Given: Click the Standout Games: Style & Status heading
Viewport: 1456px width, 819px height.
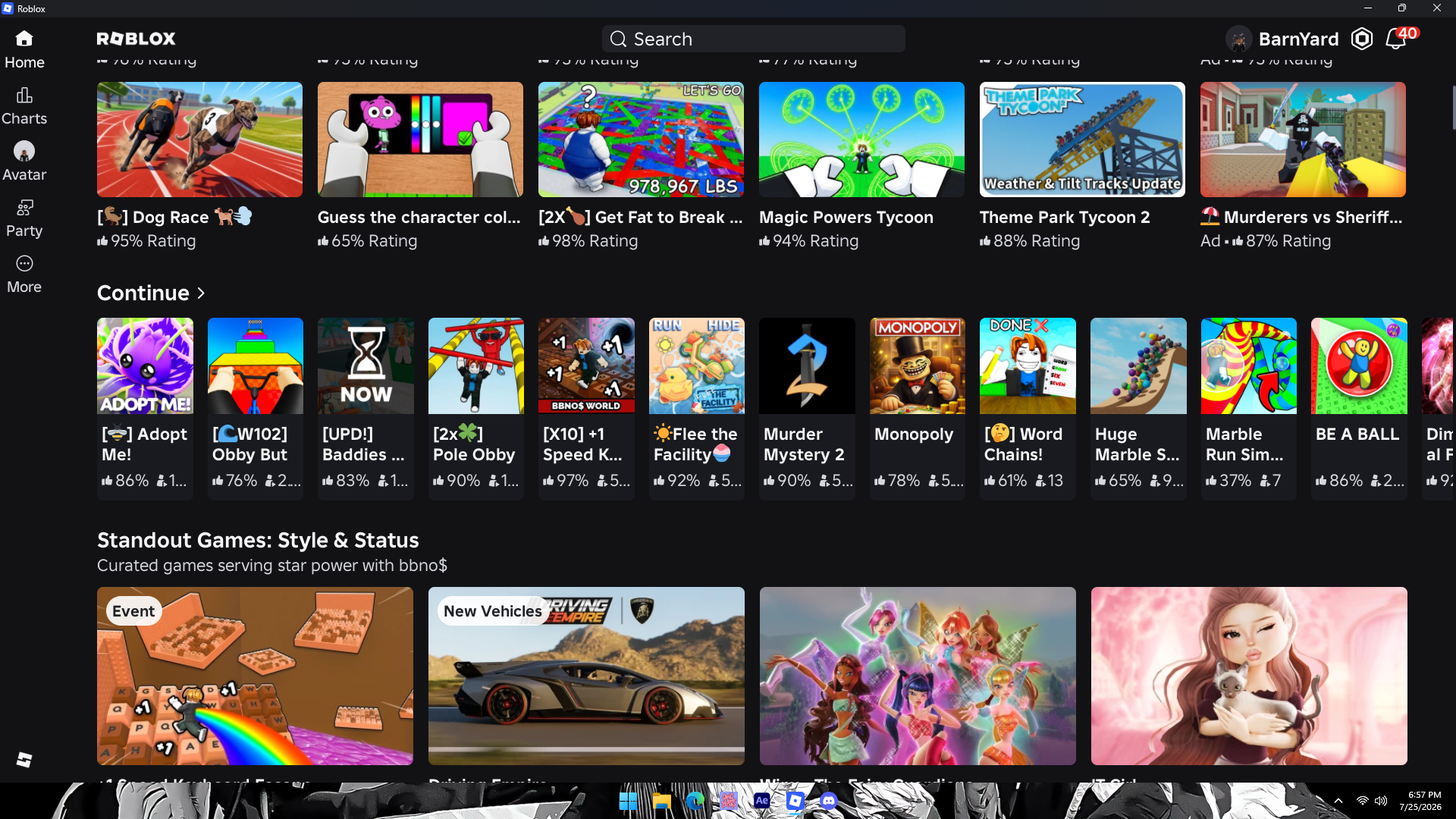Looking at the screenshot, I should (258, 540).
